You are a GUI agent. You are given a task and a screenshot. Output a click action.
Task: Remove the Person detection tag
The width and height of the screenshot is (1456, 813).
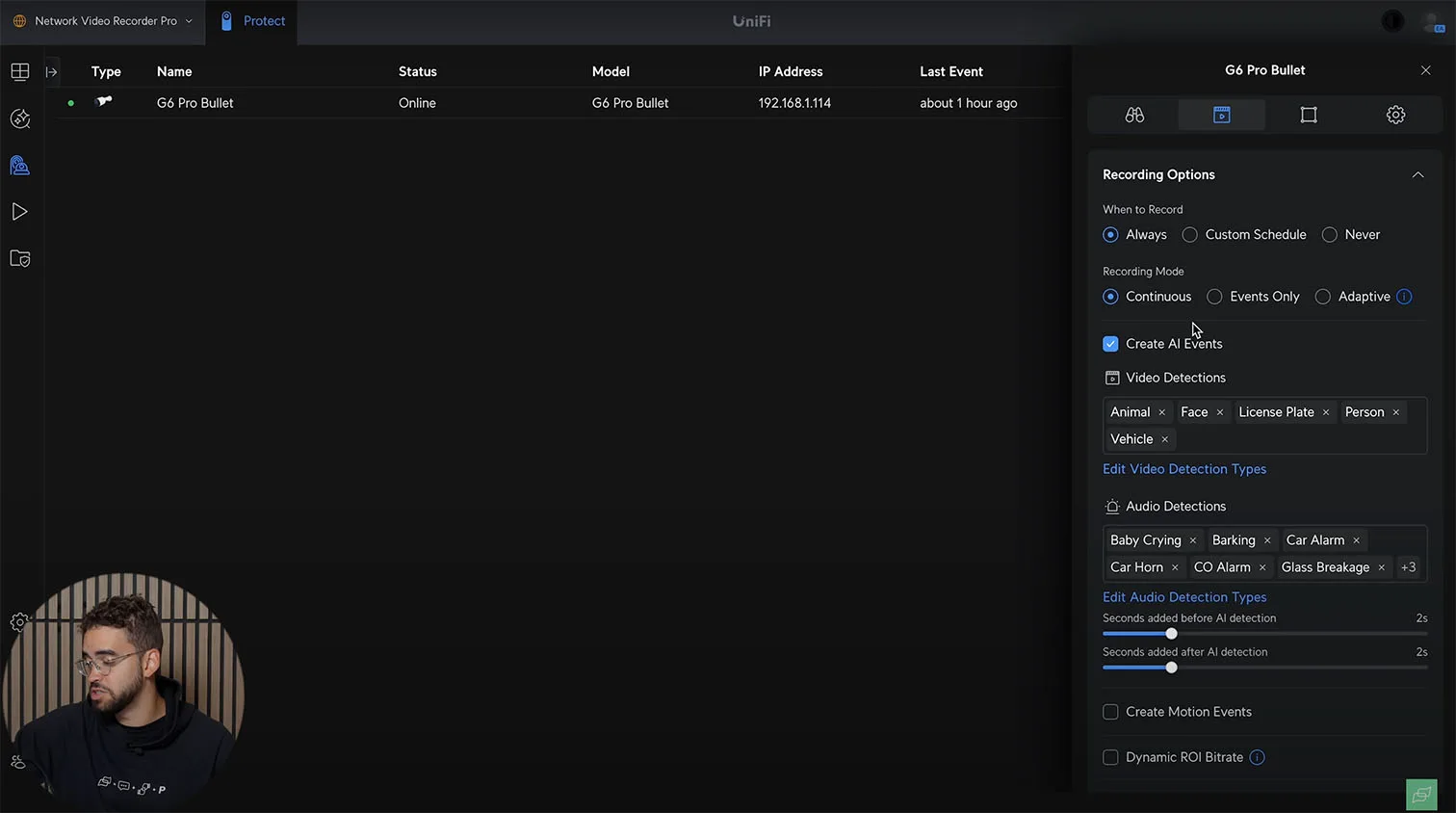click(1396, 412)
